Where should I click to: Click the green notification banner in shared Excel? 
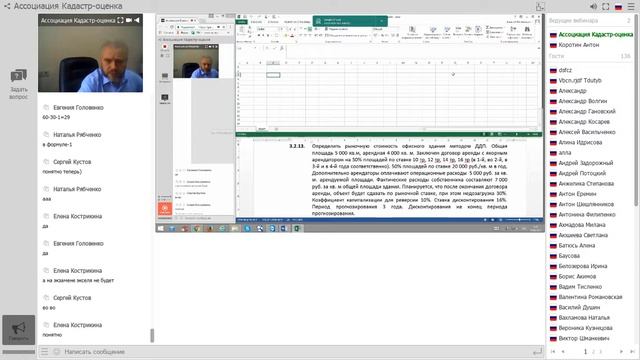coord(350,21)
